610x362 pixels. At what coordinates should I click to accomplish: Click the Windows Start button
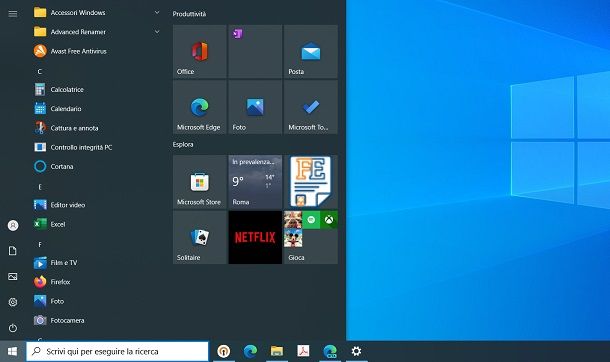(12, 352)
